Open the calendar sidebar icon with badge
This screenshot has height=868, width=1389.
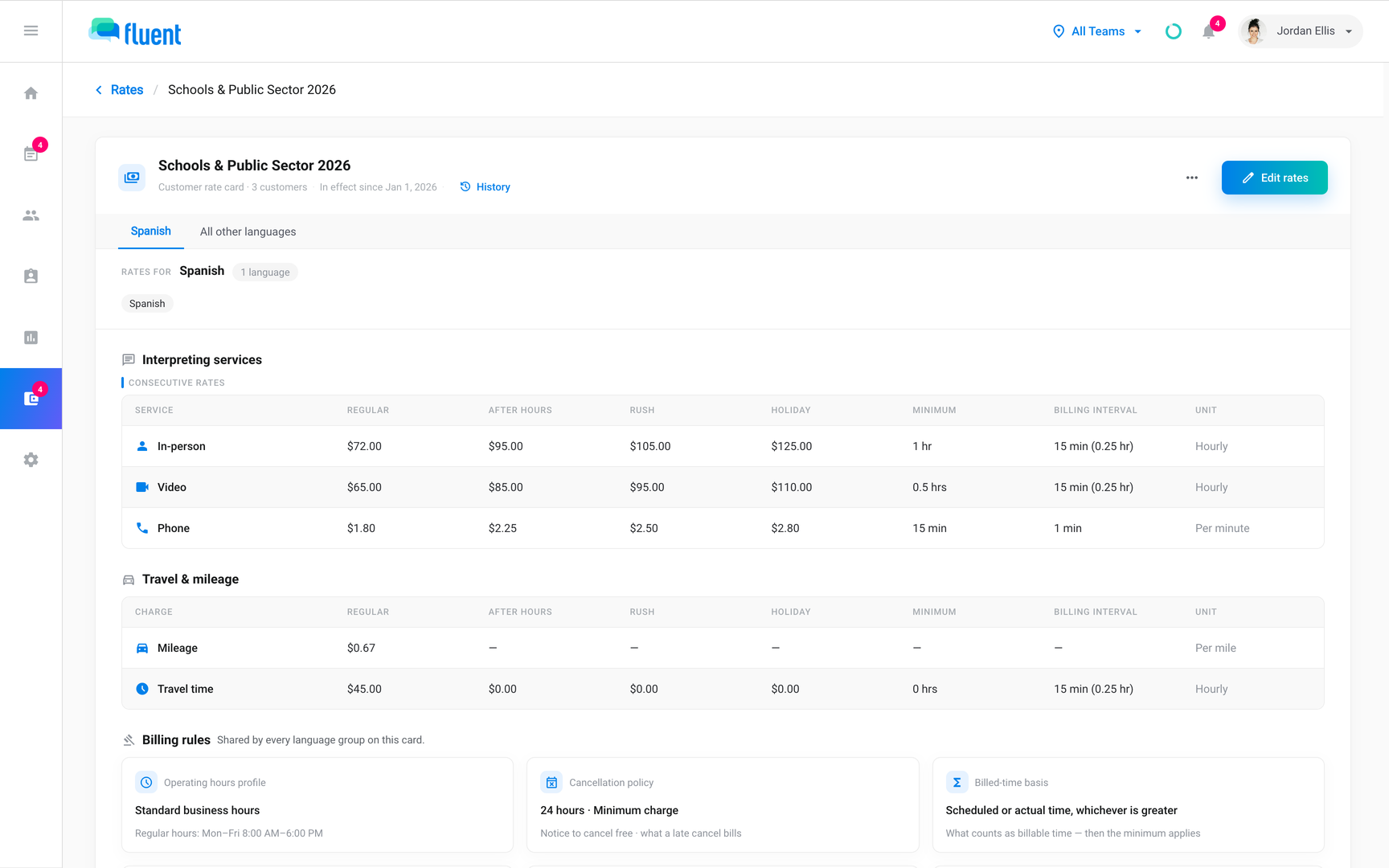31,154
